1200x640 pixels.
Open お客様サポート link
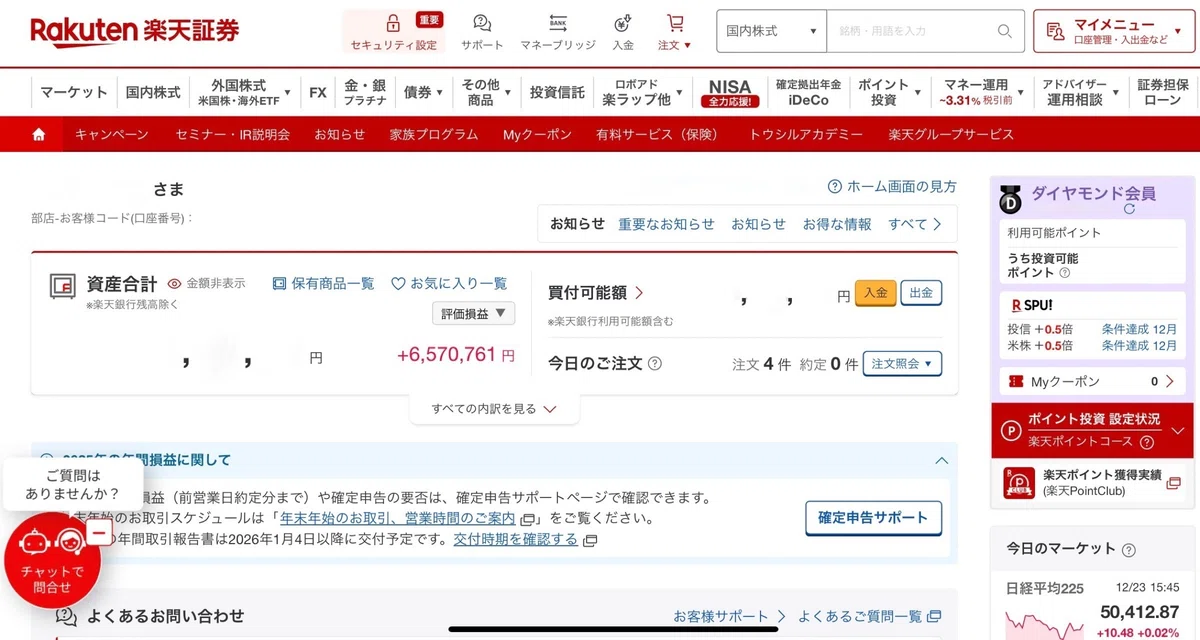[729, 616]
